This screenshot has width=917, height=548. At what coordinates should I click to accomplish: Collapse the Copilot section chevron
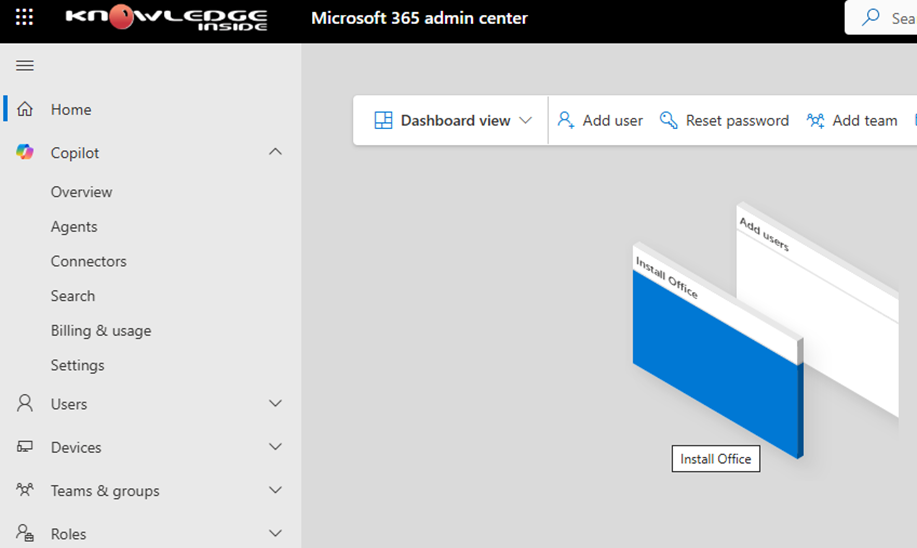[276, 152]
